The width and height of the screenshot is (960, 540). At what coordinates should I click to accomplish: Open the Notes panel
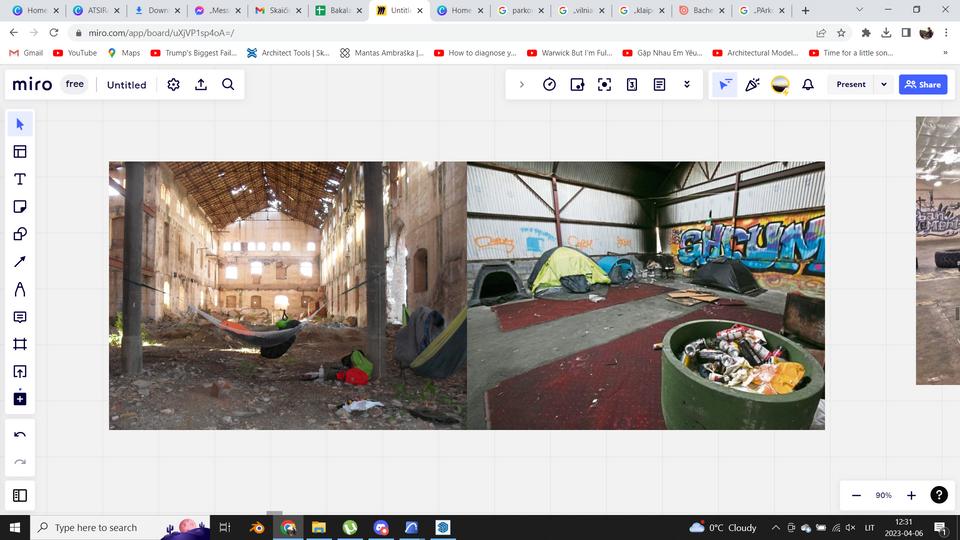(x=659, y=84)
